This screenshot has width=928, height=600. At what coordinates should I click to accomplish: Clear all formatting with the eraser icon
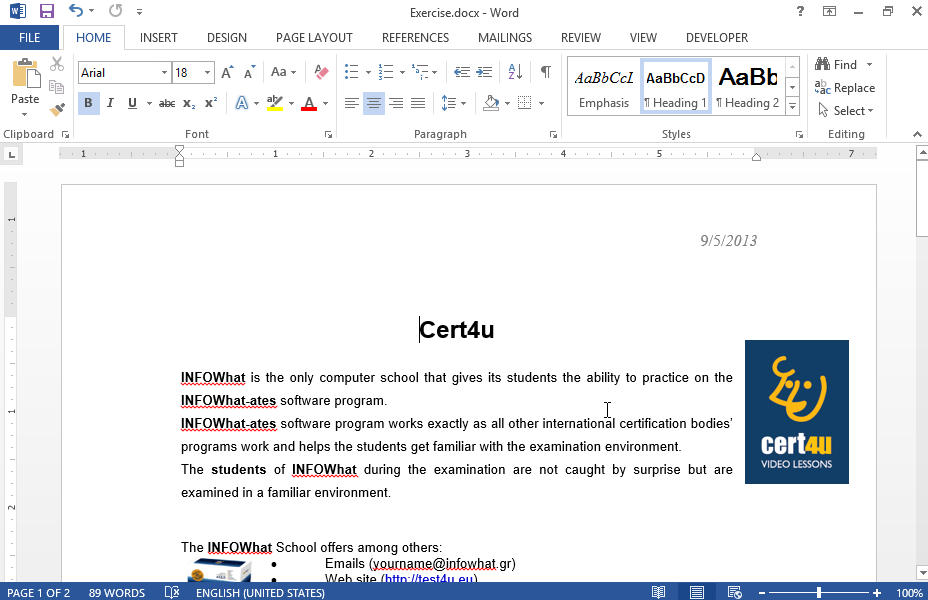tap(321, 72)
